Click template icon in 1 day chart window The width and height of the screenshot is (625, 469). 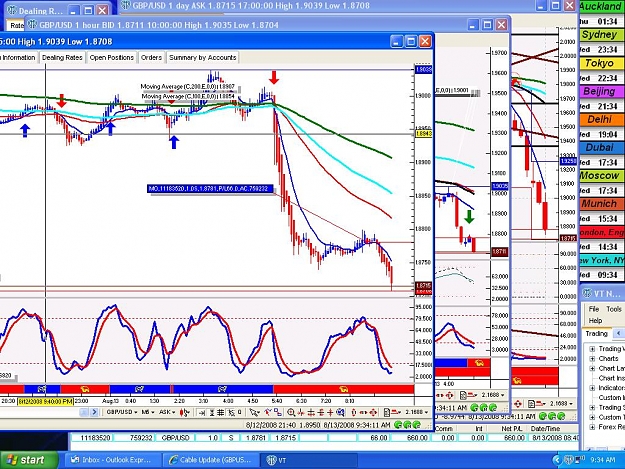pos(531,404)
